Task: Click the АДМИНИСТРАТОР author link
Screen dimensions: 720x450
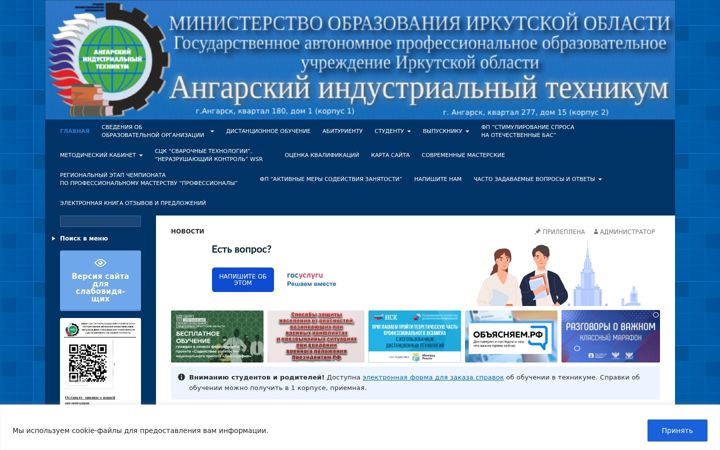Action: point(627,232)
